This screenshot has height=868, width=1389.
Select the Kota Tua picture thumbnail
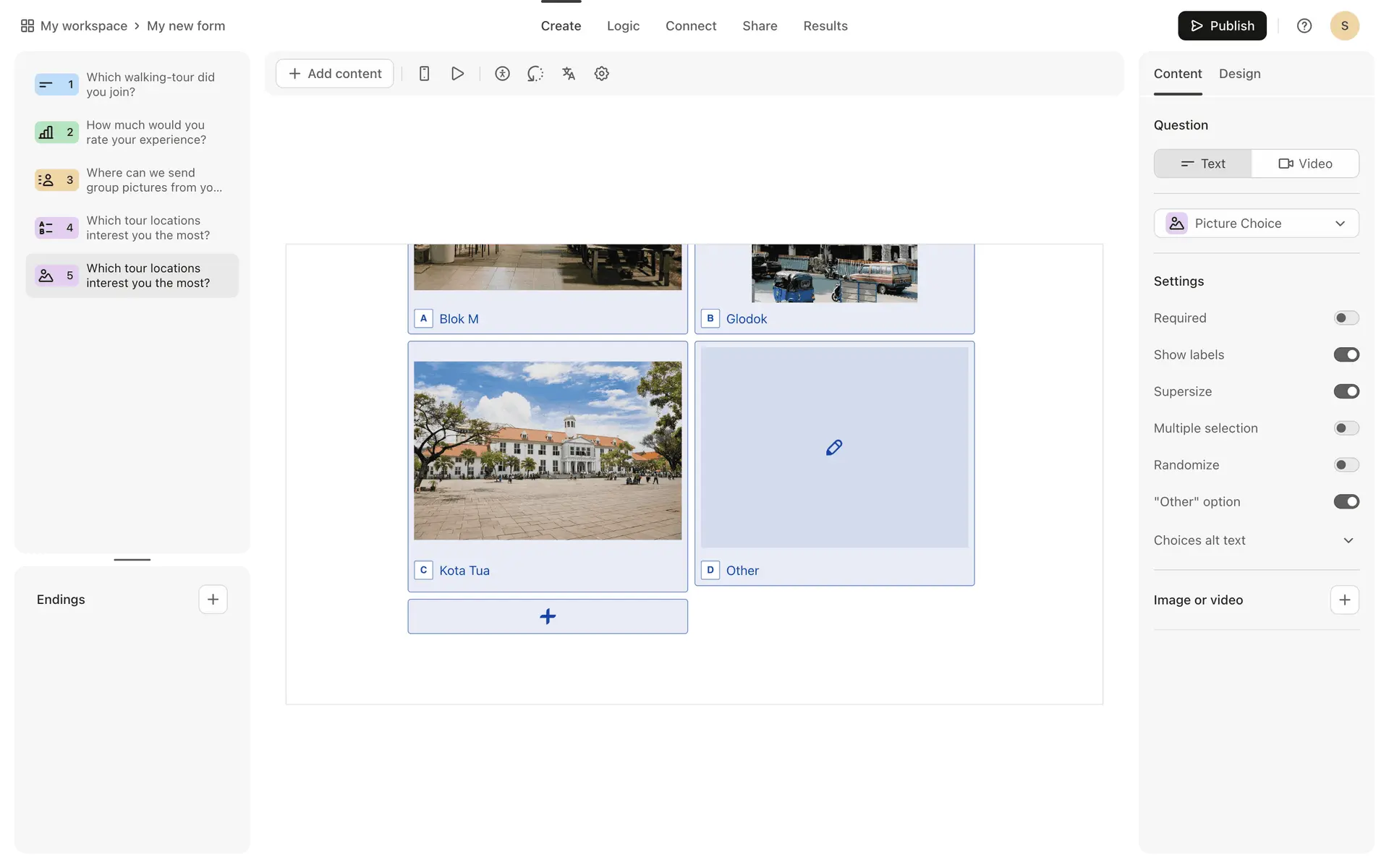[548, 451]
